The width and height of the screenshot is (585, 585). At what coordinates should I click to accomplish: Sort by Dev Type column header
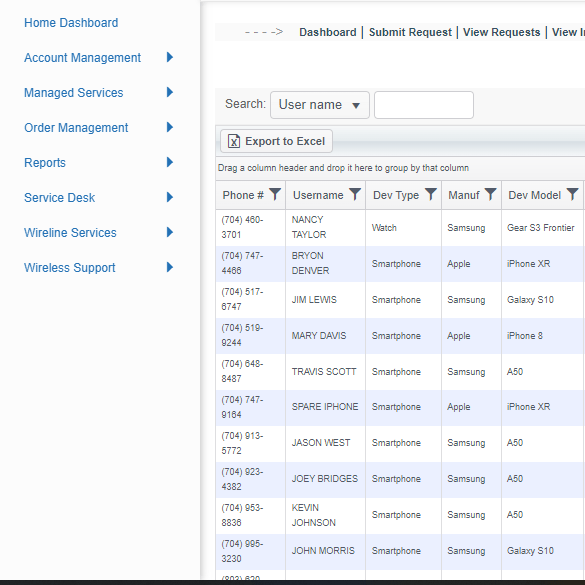point(396,195)
